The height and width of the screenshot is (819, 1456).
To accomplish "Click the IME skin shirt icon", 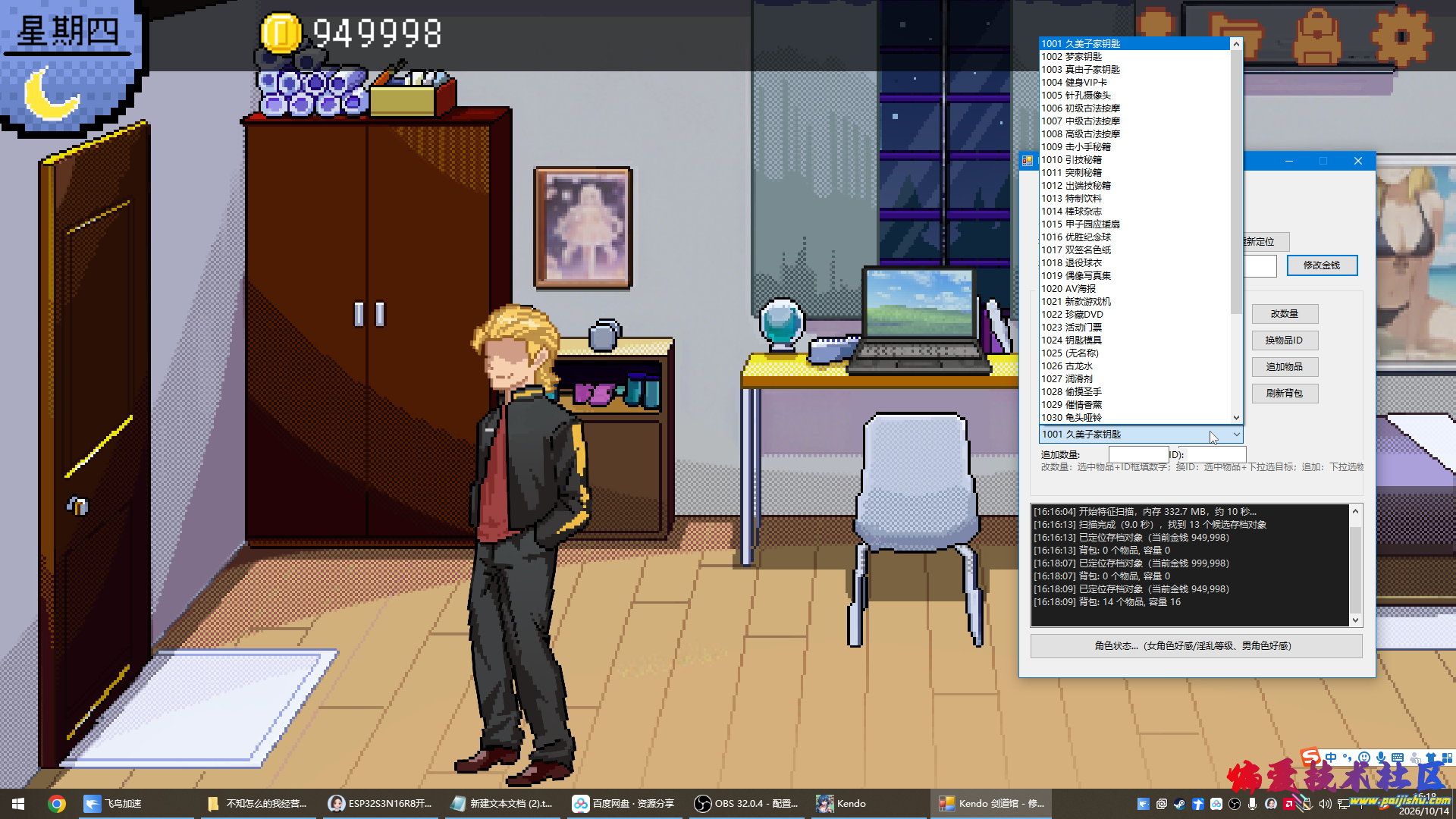I will [x=1431, y=757].
